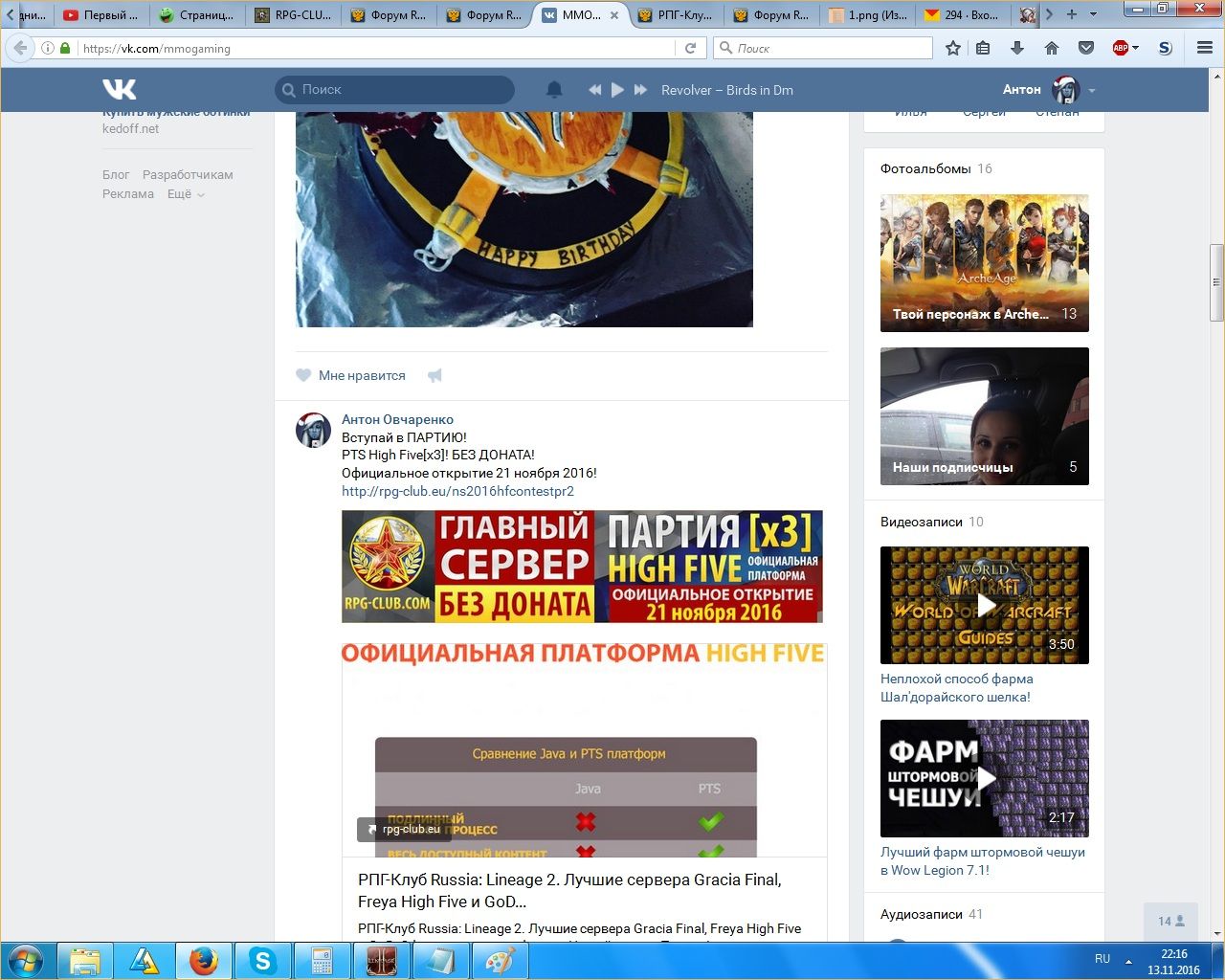
Task: Switch to the РПГ-Клу... browser tab
Action: [676, 14]
